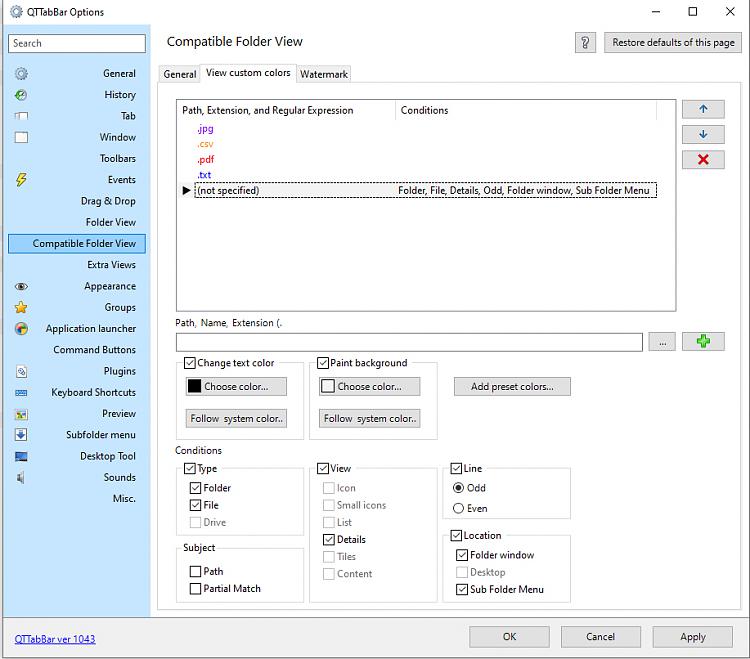Toggle Change text color checkbox
Screen dimensions: 750x659
190,363
